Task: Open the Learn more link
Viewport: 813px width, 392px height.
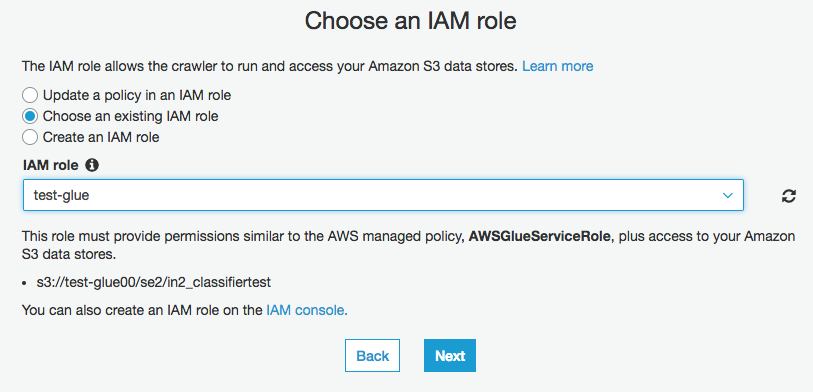Action: (557, 66)
